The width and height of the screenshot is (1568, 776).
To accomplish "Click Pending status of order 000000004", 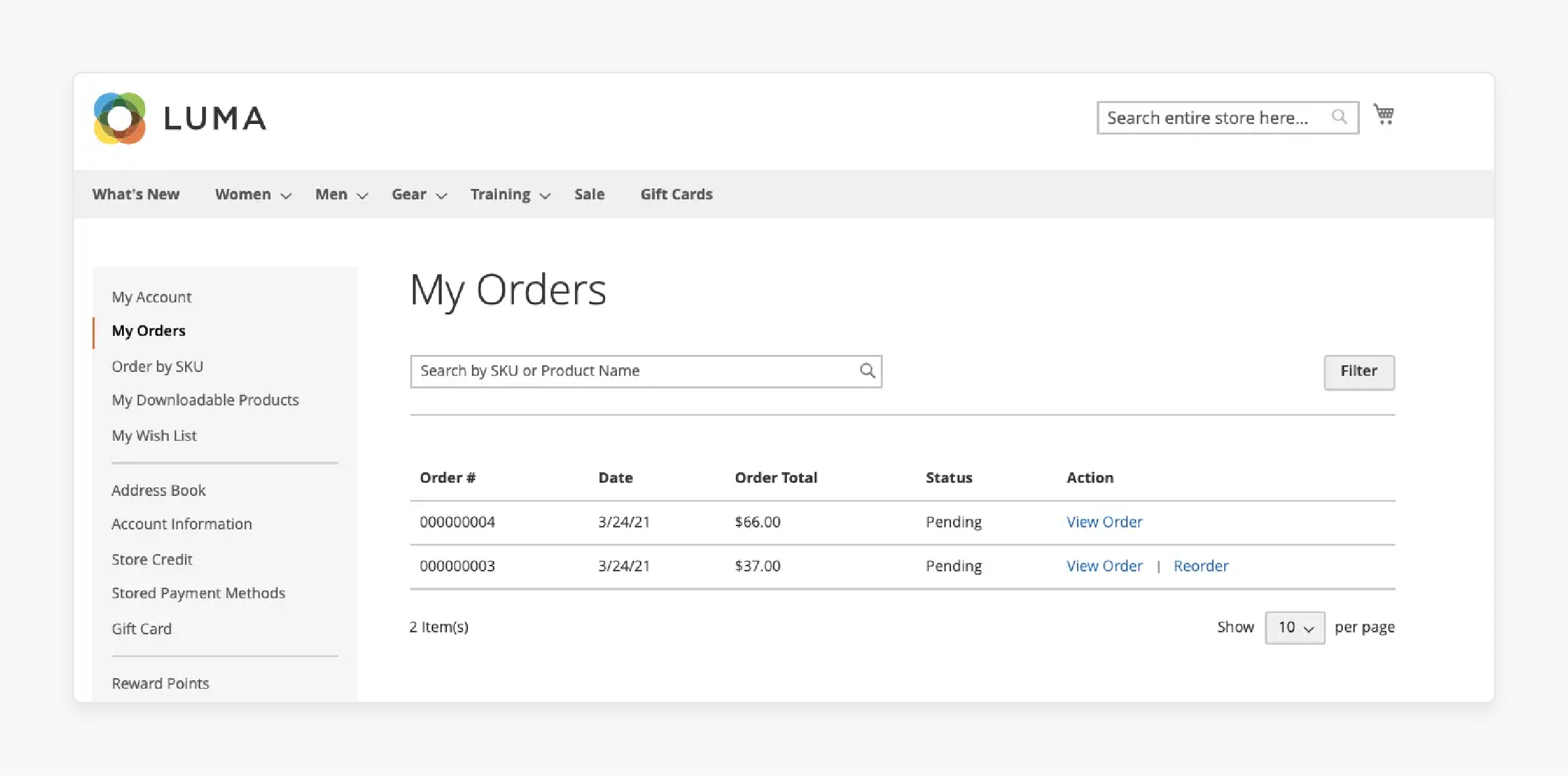I will [954, 522].
